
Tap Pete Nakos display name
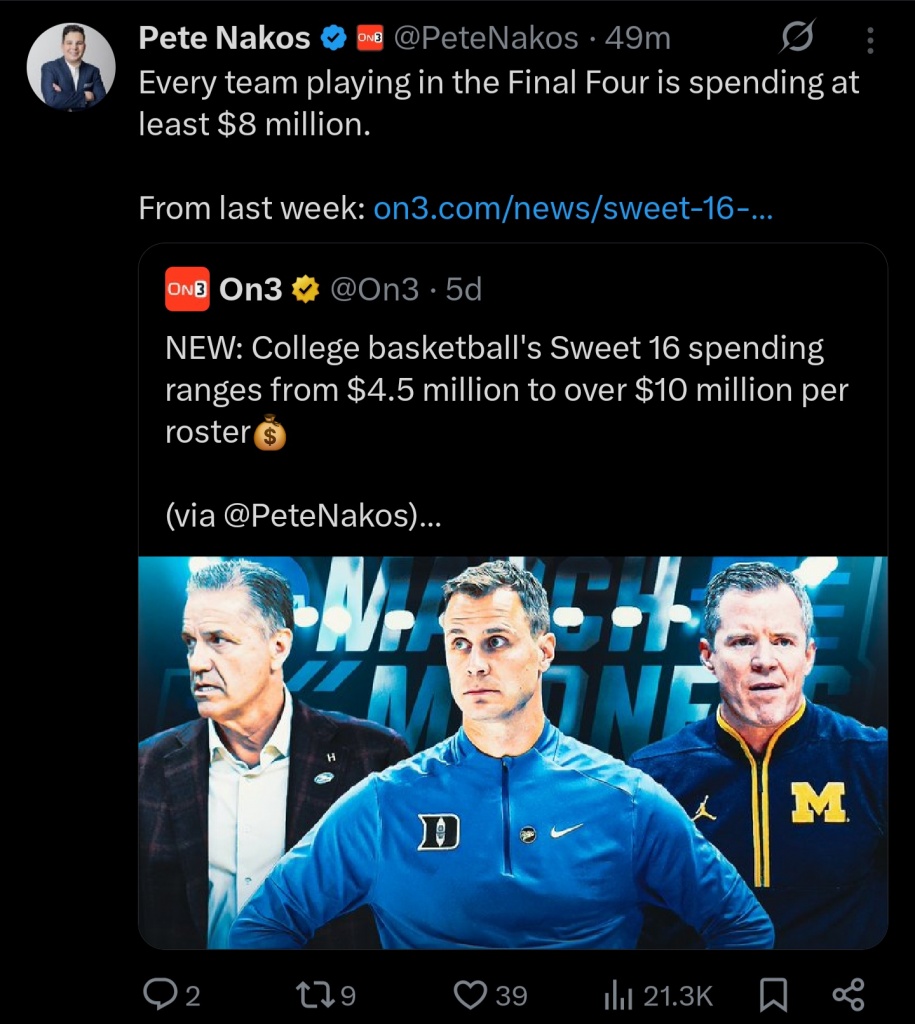(224, 39)
